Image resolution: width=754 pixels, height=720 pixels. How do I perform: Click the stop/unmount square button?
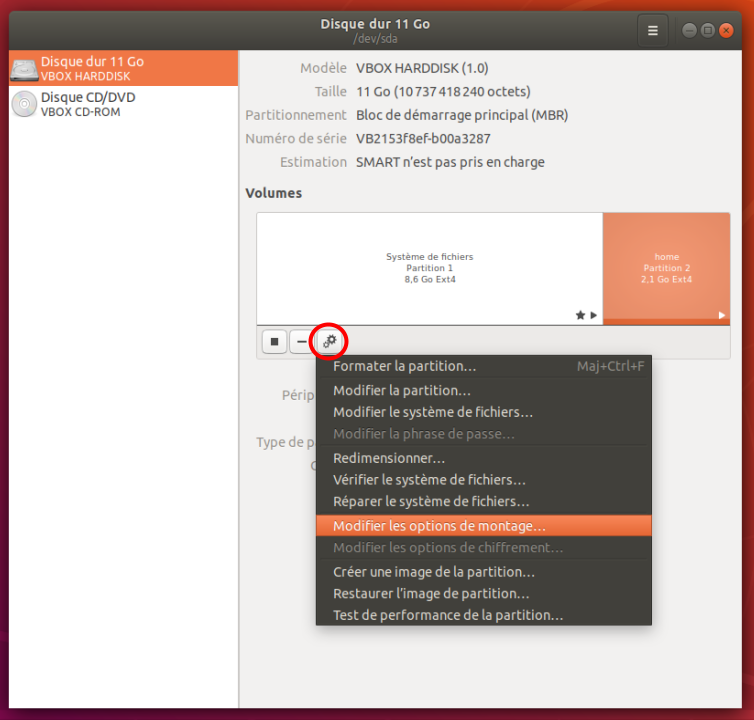(x=274, y=342)
